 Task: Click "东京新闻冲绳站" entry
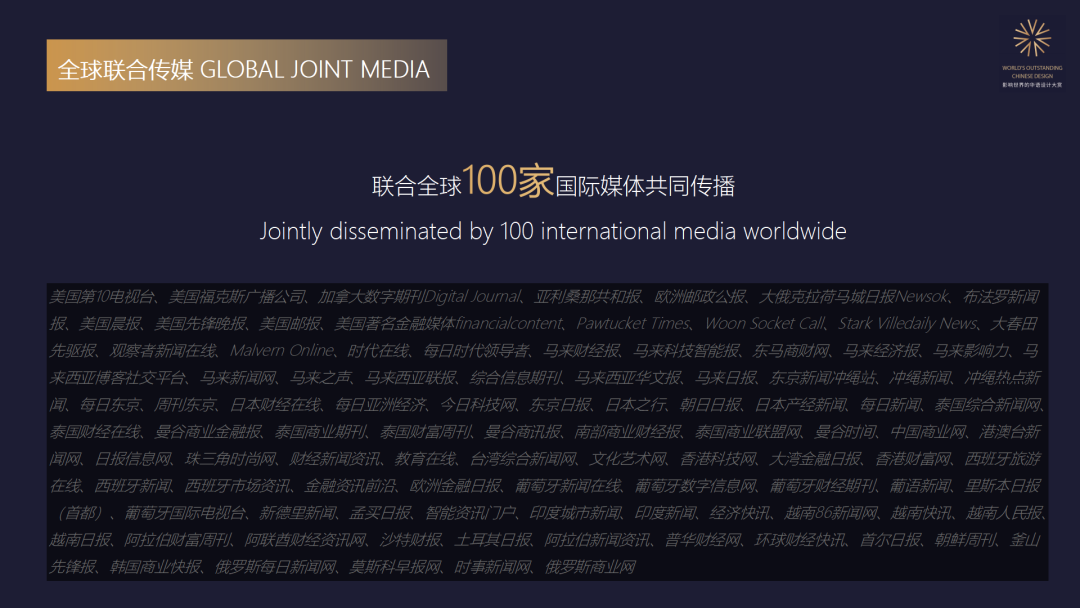[x=822, y=378]
